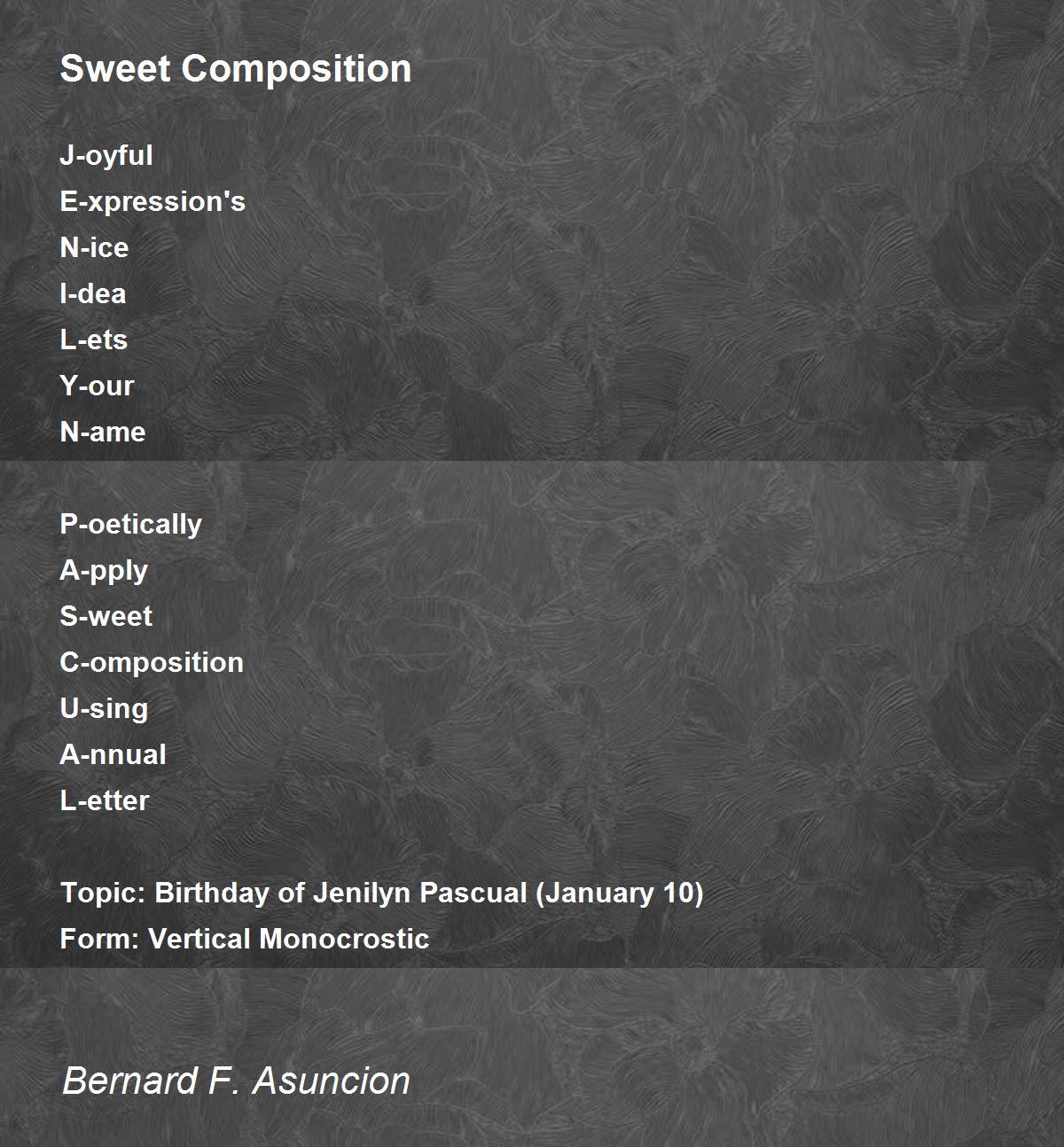Click the line "J-oyful"
Screen dimensions: 1064x1147
(x=106, y=156)
